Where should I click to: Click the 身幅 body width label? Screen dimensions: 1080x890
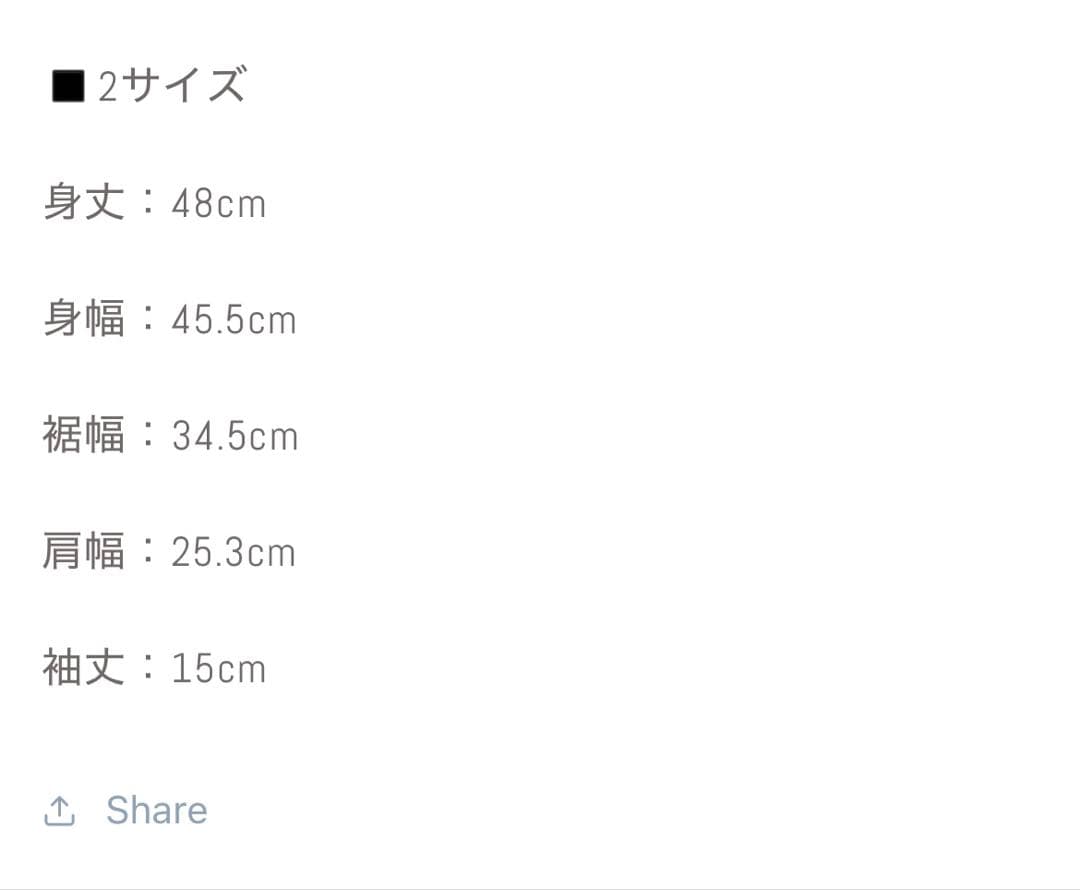(84, 319)
